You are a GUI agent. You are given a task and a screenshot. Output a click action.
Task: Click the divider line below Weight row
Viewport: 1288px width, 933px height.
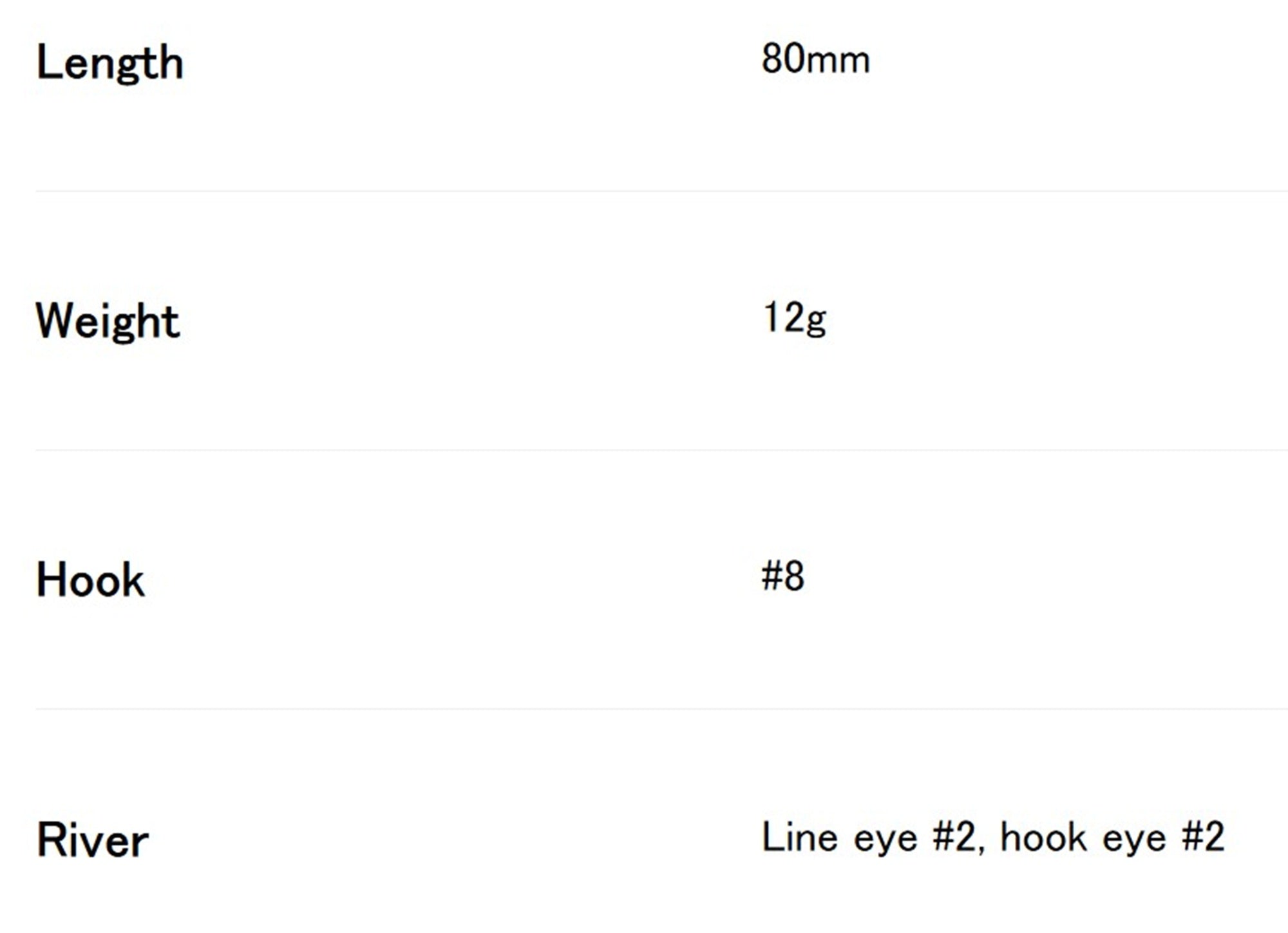661,450
